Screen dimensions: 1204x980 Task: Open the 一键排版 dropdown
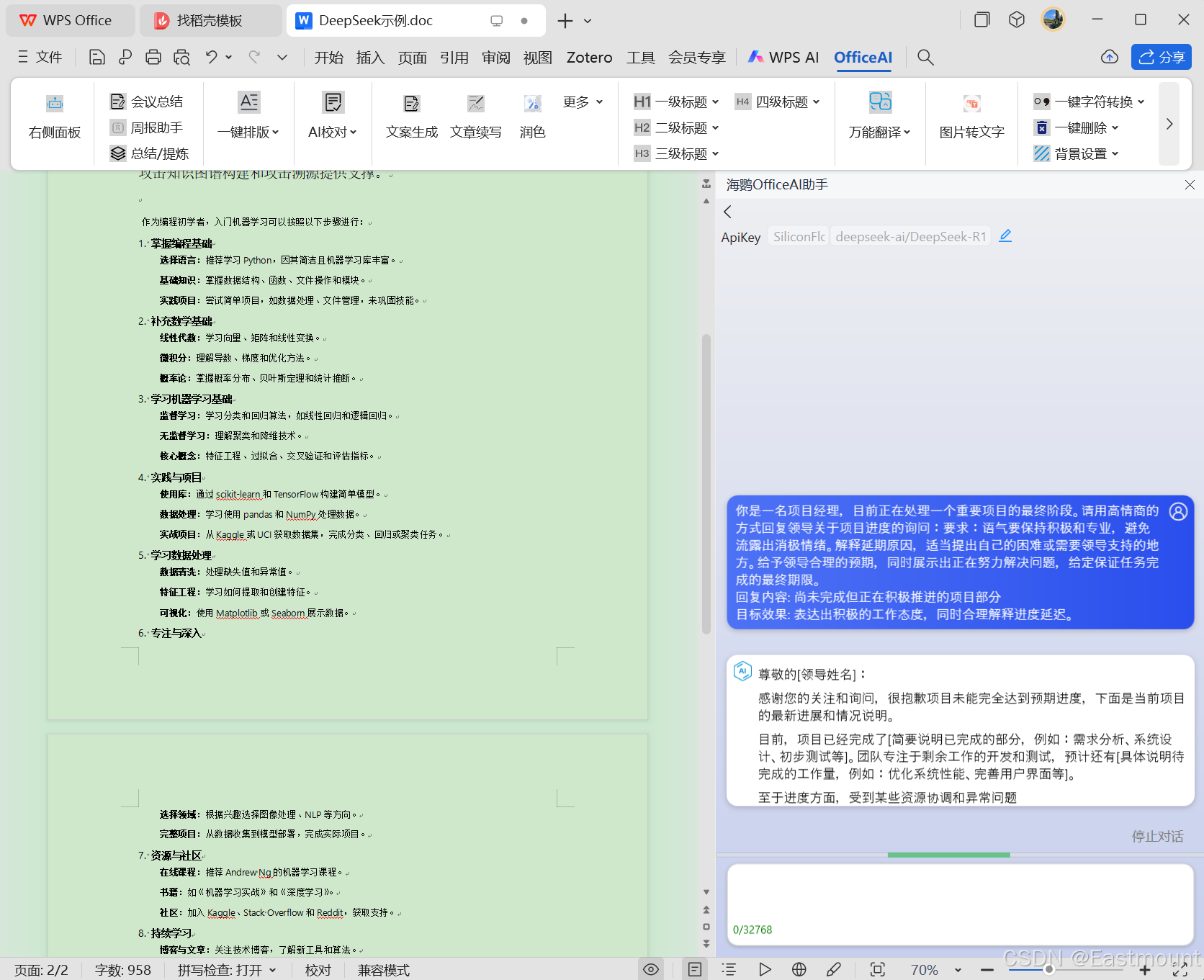coord(248,132)
